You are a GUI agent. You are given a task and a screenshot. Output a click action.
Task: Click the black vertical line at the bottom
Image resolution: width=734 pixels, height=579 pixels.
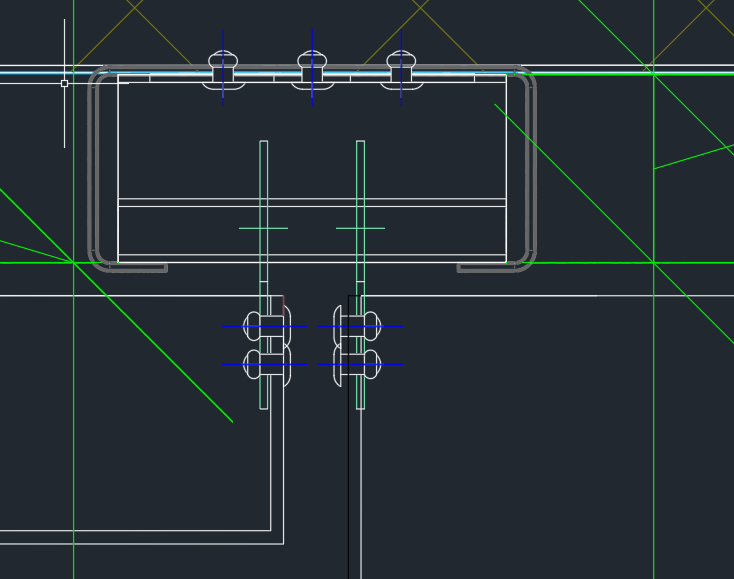tap(349, 480)
